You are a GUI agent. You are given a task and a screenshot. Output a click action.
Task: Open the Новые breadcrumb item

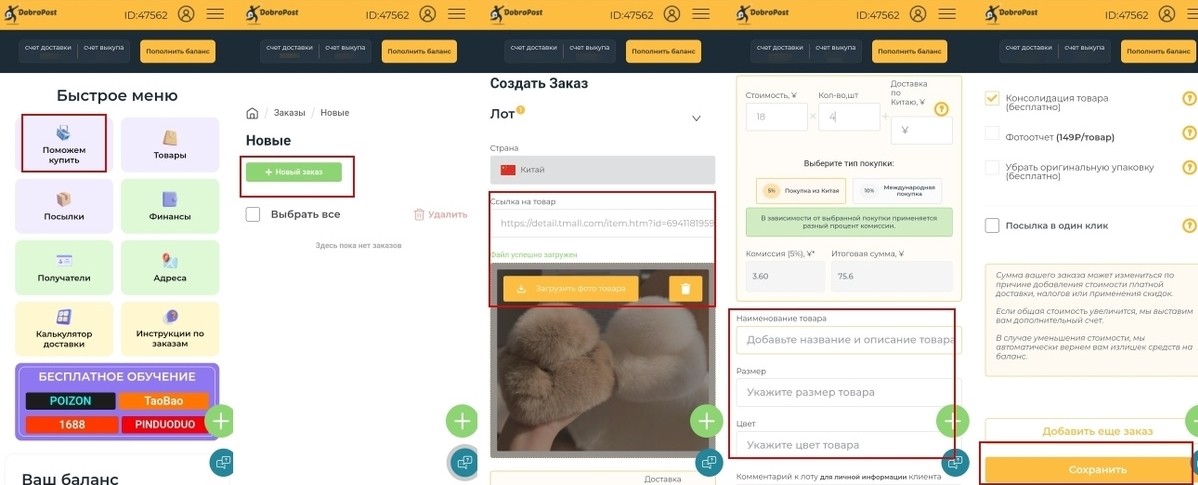click(335, 113)
